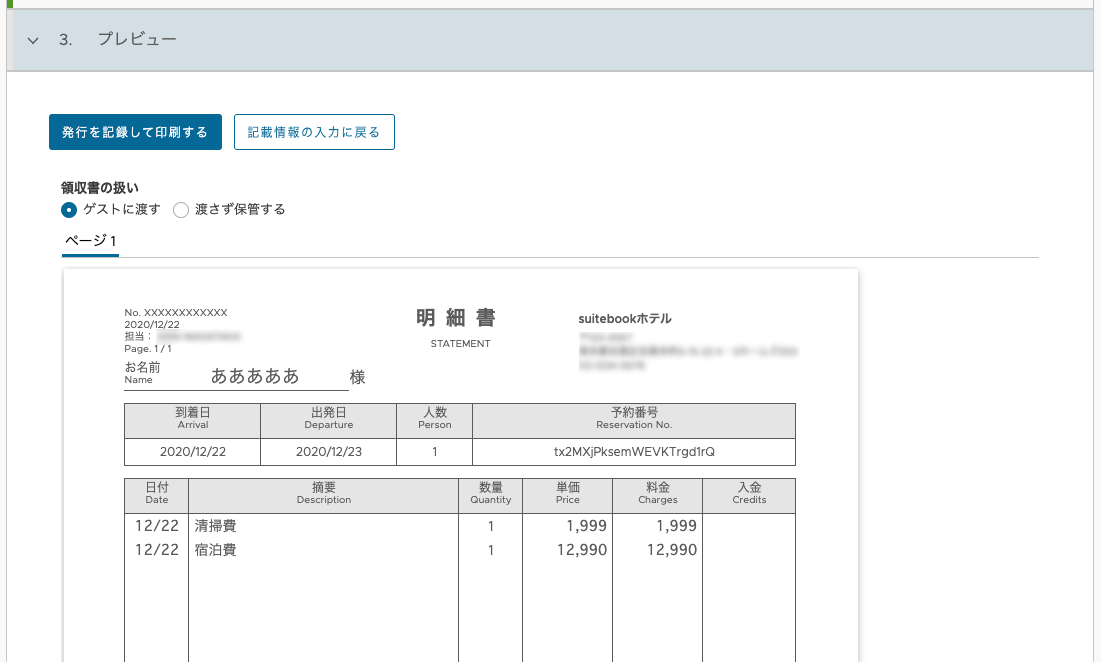Image resolution: width=1101 pixels, height=662 pixels.
Task: Click the arrival date 2020/12/22 cell
Action: click(x=192, y=451)
